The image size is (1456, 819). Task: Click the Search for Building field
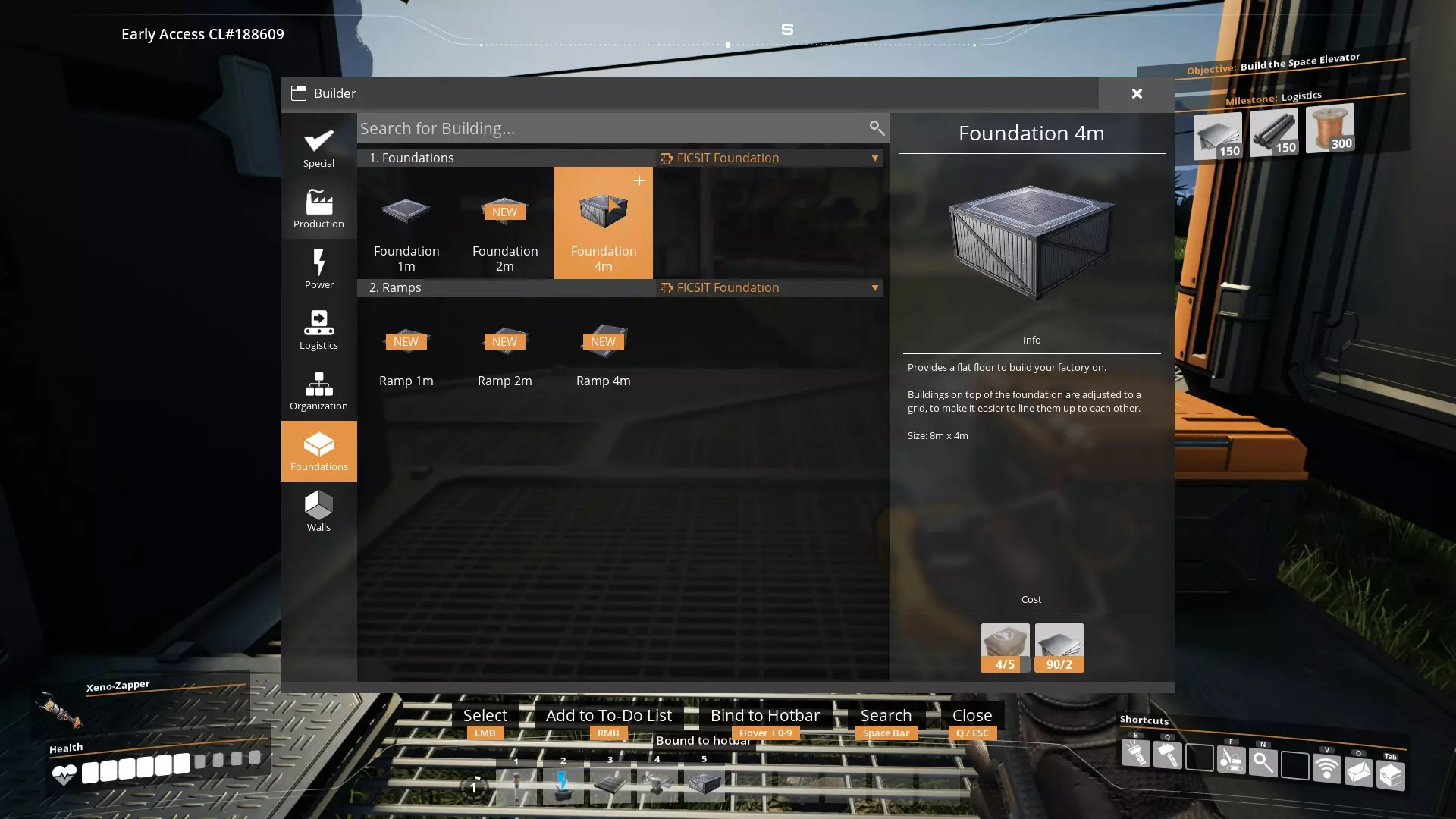(x=607, y=128)
